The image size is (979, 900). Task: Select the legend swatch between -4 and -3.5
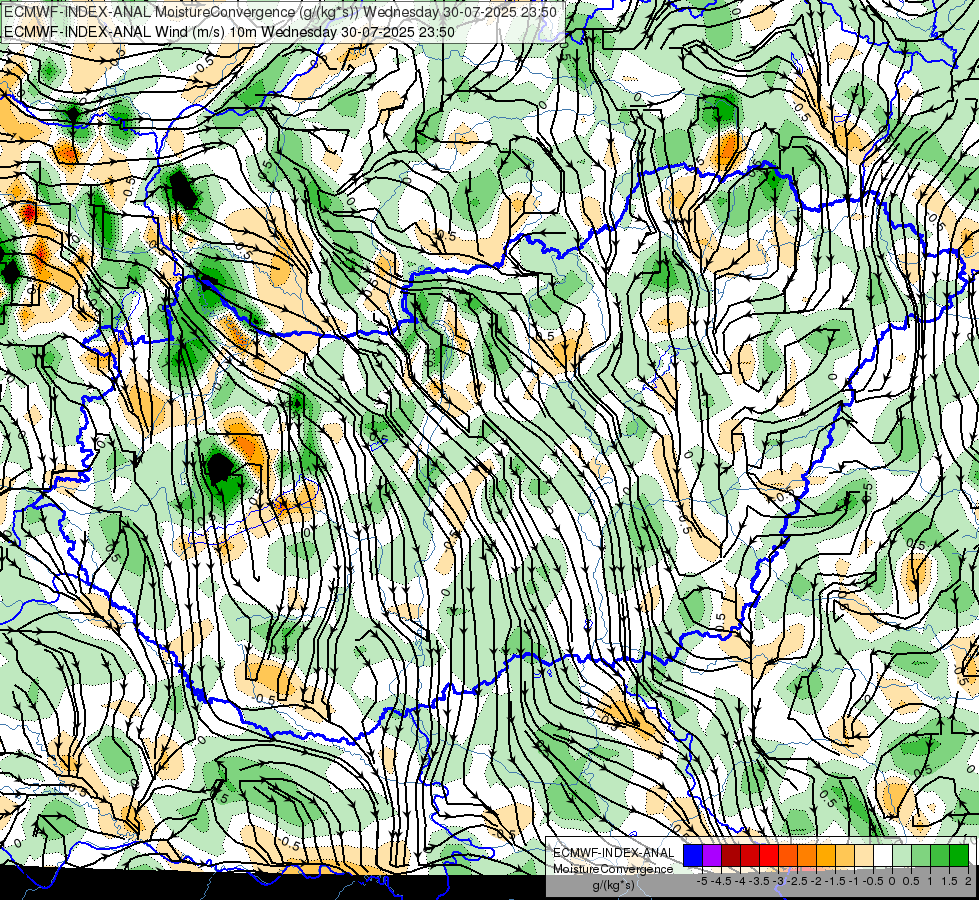750,855
